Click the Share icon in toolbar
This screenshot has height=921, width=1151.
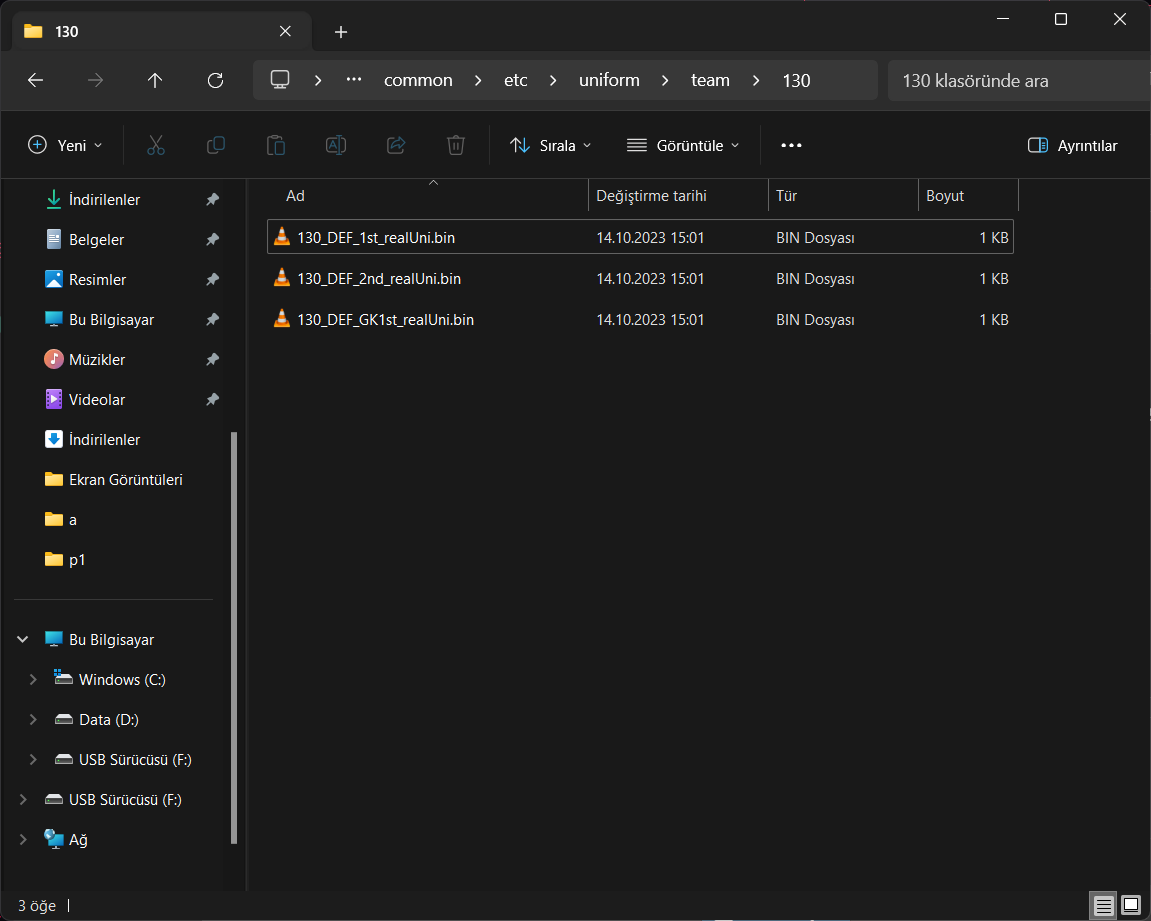[x=396, y=145]
